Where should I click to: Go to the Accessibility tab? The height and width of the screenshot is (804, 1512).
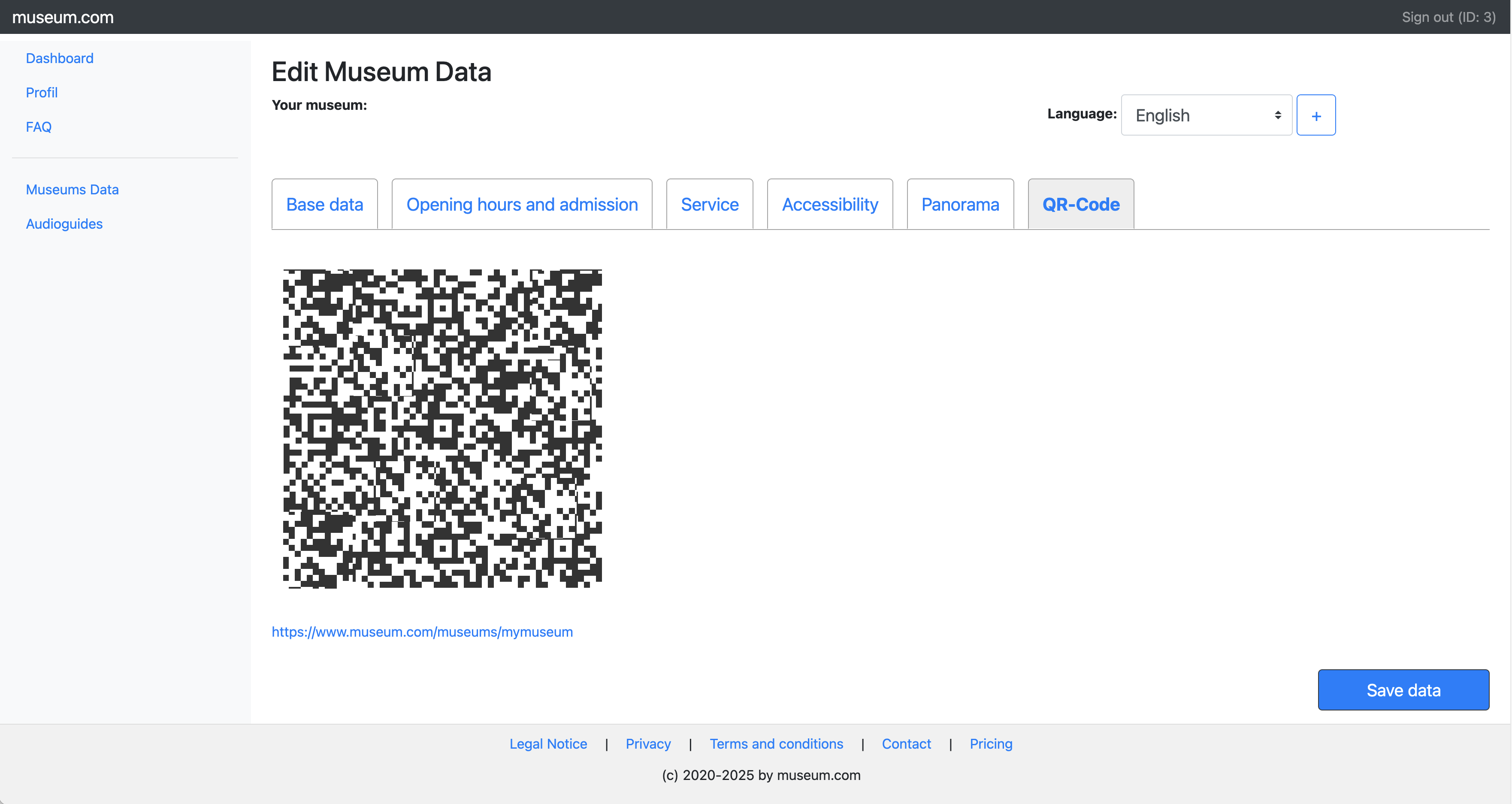(x=829, y=204)
